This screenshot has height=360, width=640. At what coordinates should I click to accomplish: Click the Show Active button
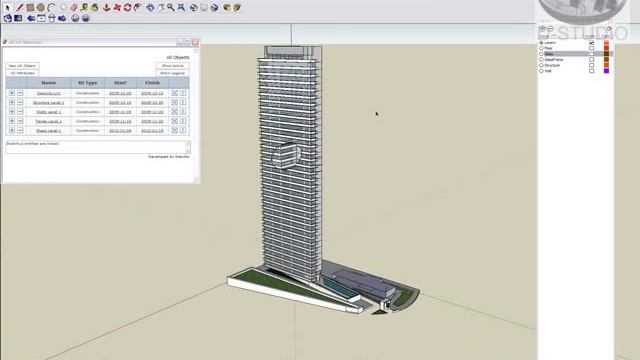click(x=173, y=66)
